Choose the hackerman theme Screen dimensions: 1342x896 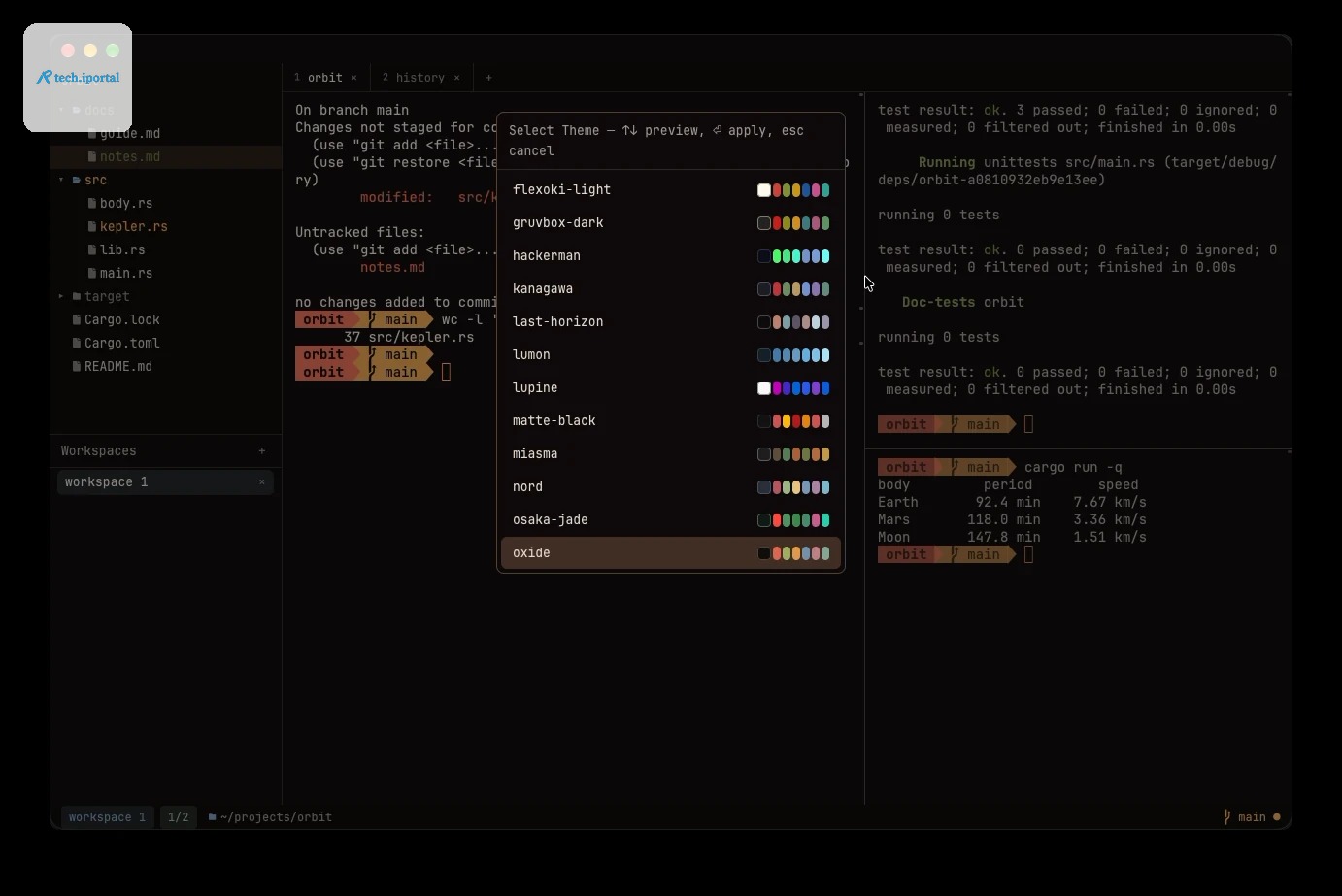pyautogui.click(x=670, y=256)
